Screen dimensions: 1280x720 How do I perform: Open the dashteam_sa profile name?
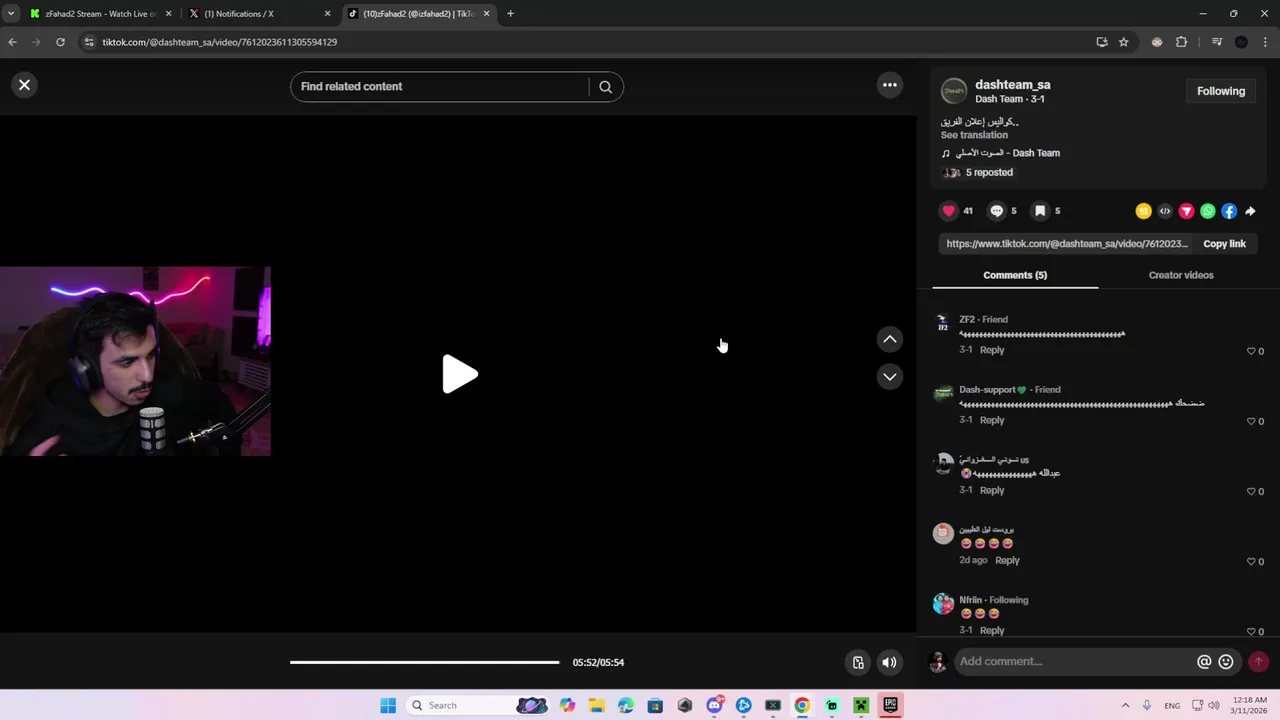pyautogui.click(x=1012, y=85)
